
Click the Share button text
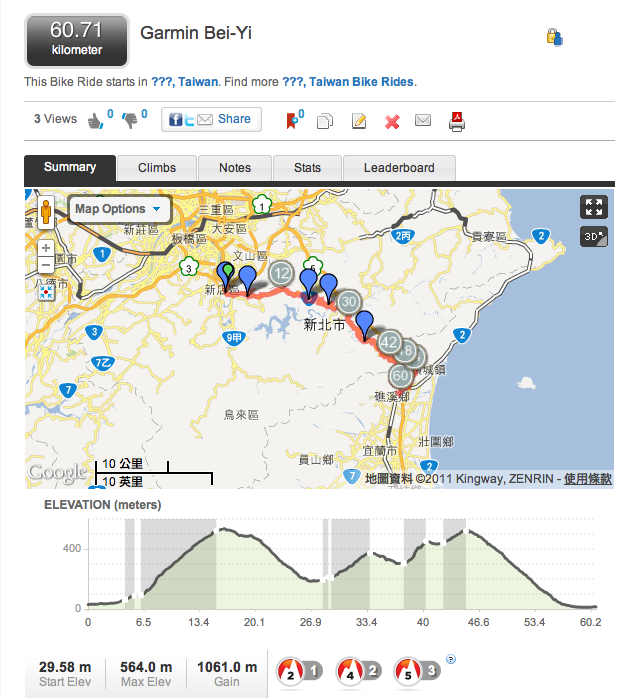(234, 119)
